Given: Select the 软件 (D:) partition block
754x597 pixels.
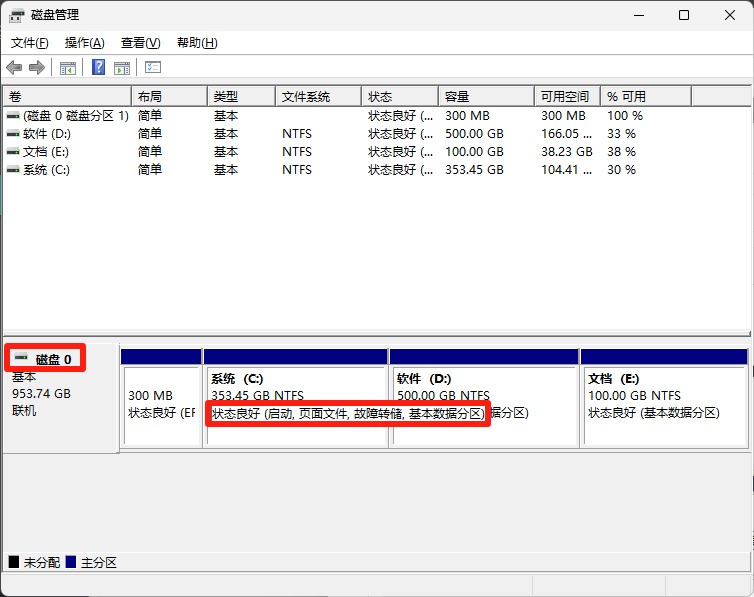Looking at the screenshot, I should click(484, 398).
